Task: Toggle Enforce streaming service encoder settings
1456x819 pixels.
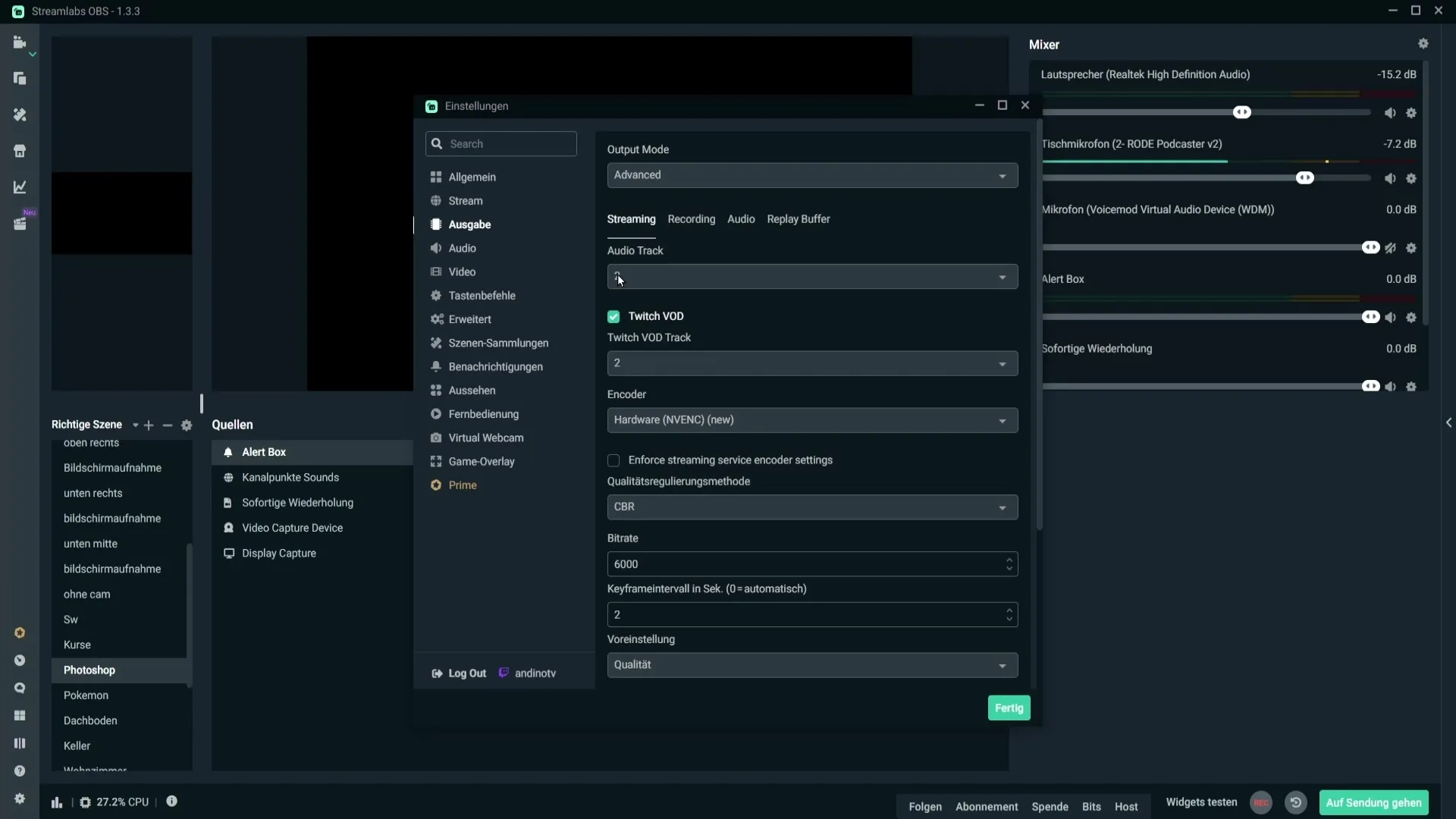Action: [x=615, y=461]
